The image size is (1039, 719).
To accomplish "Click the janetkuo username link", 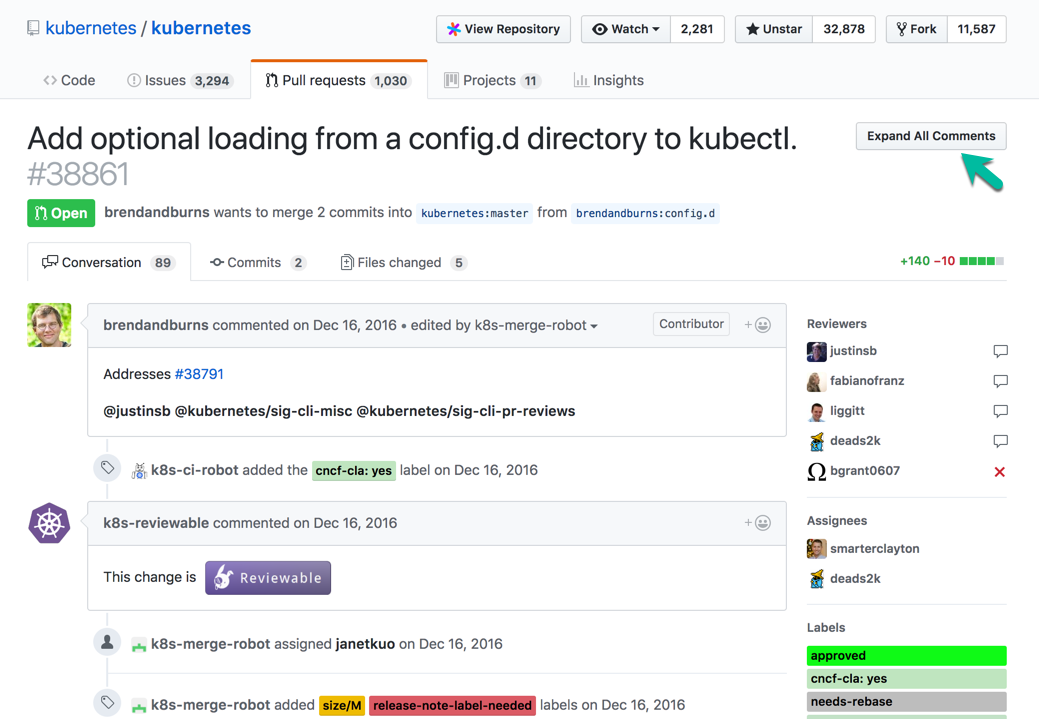I will pyautogui.click(x=365, y=644).
